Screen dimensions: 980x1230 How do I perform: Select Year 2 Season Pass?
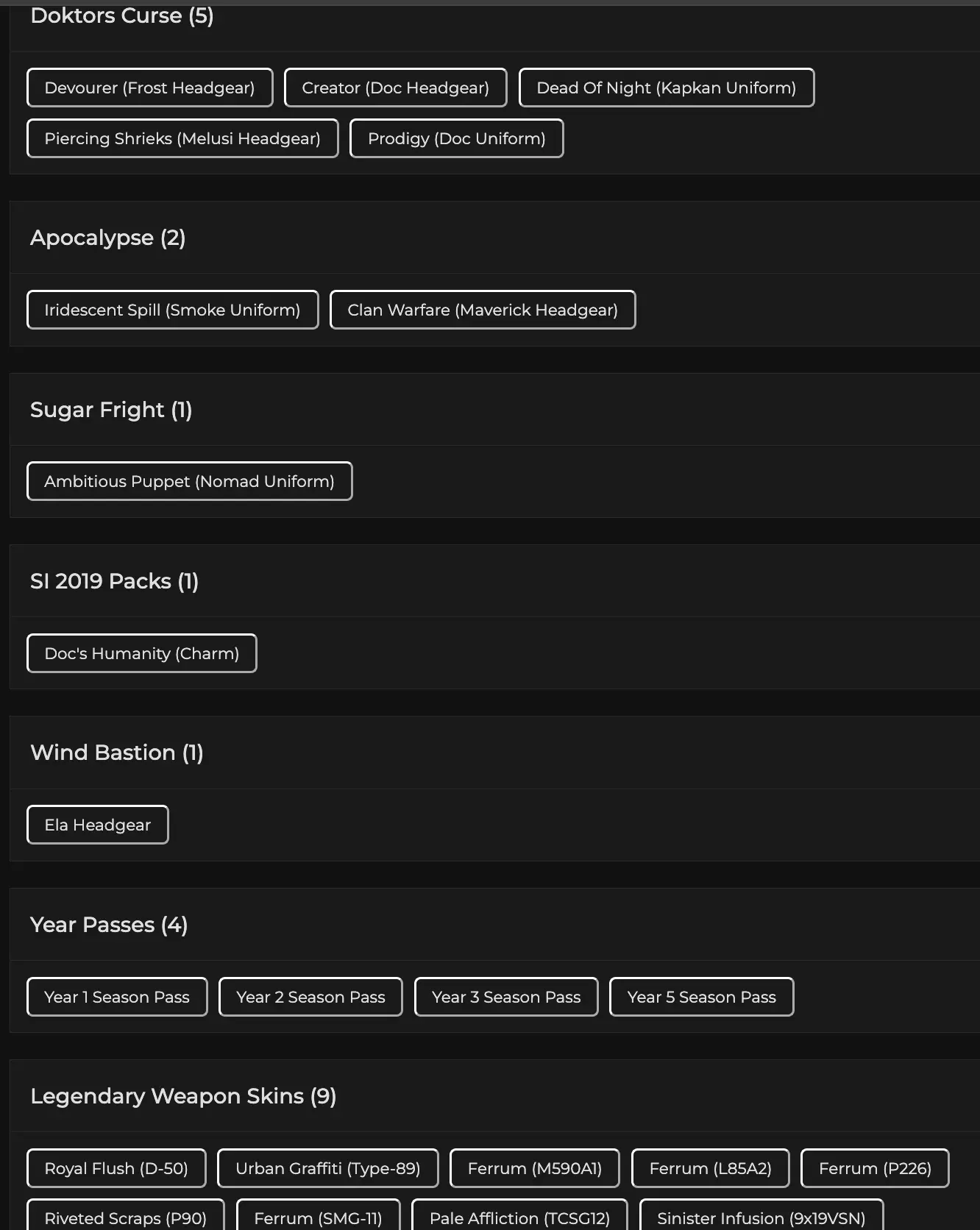pos(310,997)
